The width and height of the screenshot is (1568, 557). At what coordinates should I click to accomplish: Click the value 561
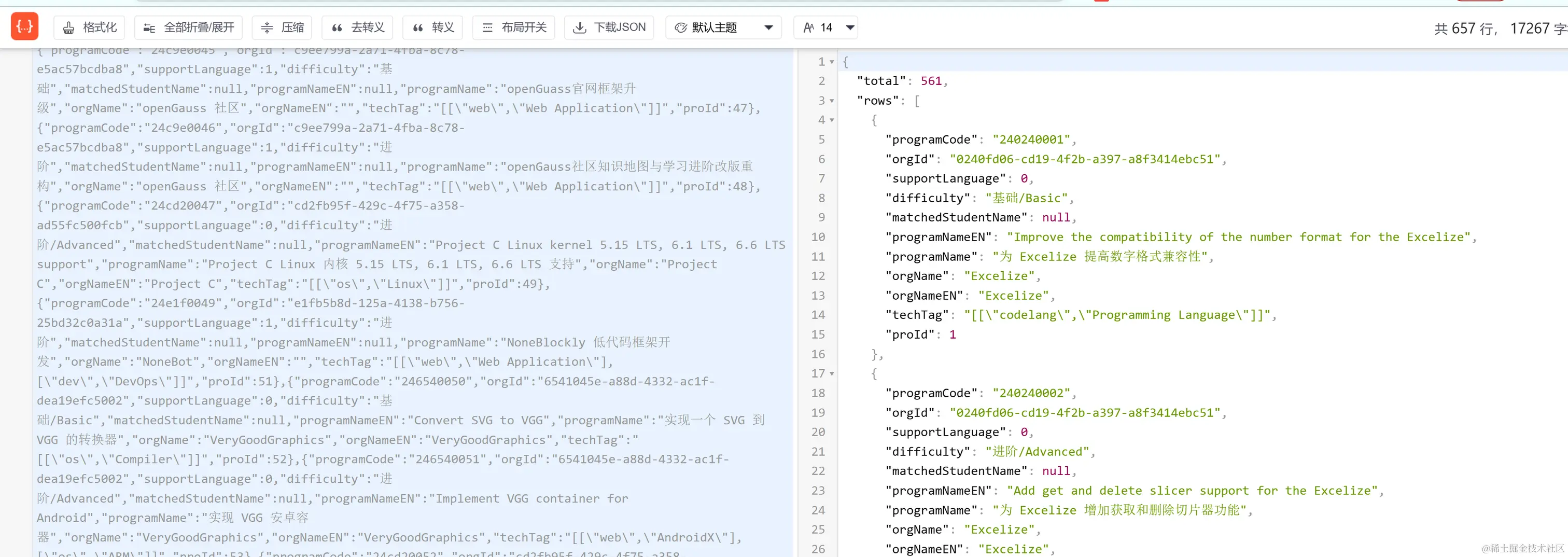click(931, 81)
